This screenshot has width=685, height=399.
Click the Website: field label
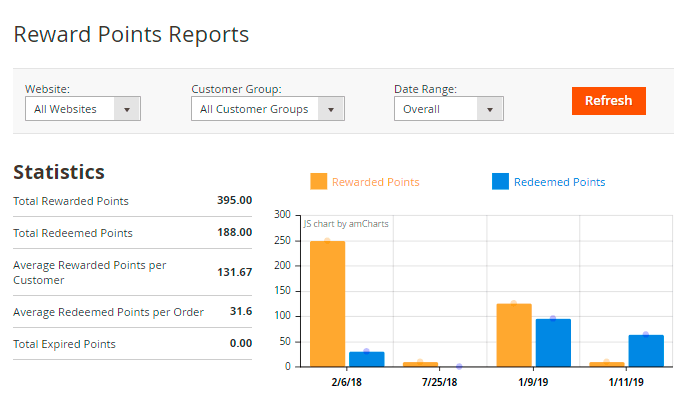point(47,89)
